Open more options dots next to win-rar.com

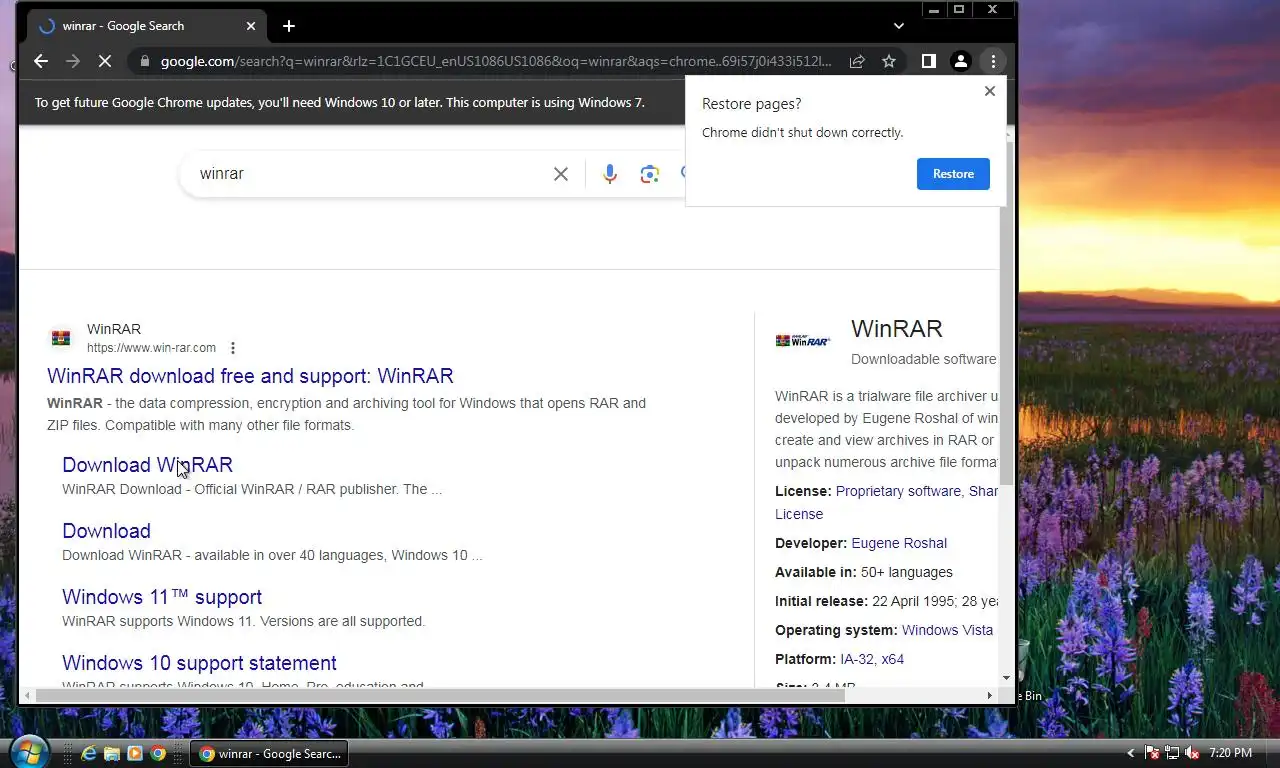click(233, 348)
